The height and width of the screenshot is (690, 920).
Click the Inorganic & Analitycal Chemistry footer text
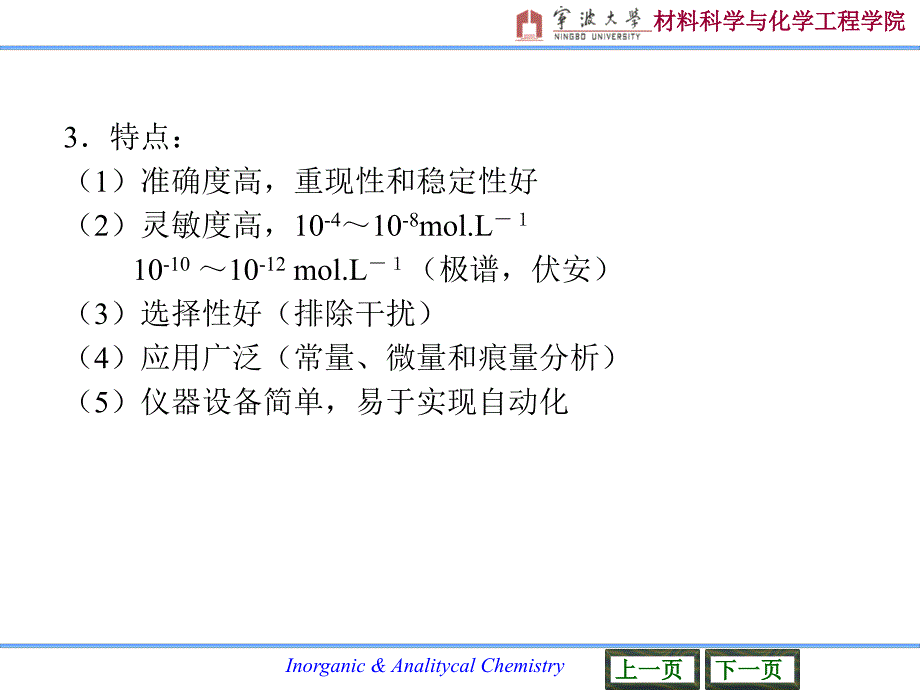coord(425,665)
